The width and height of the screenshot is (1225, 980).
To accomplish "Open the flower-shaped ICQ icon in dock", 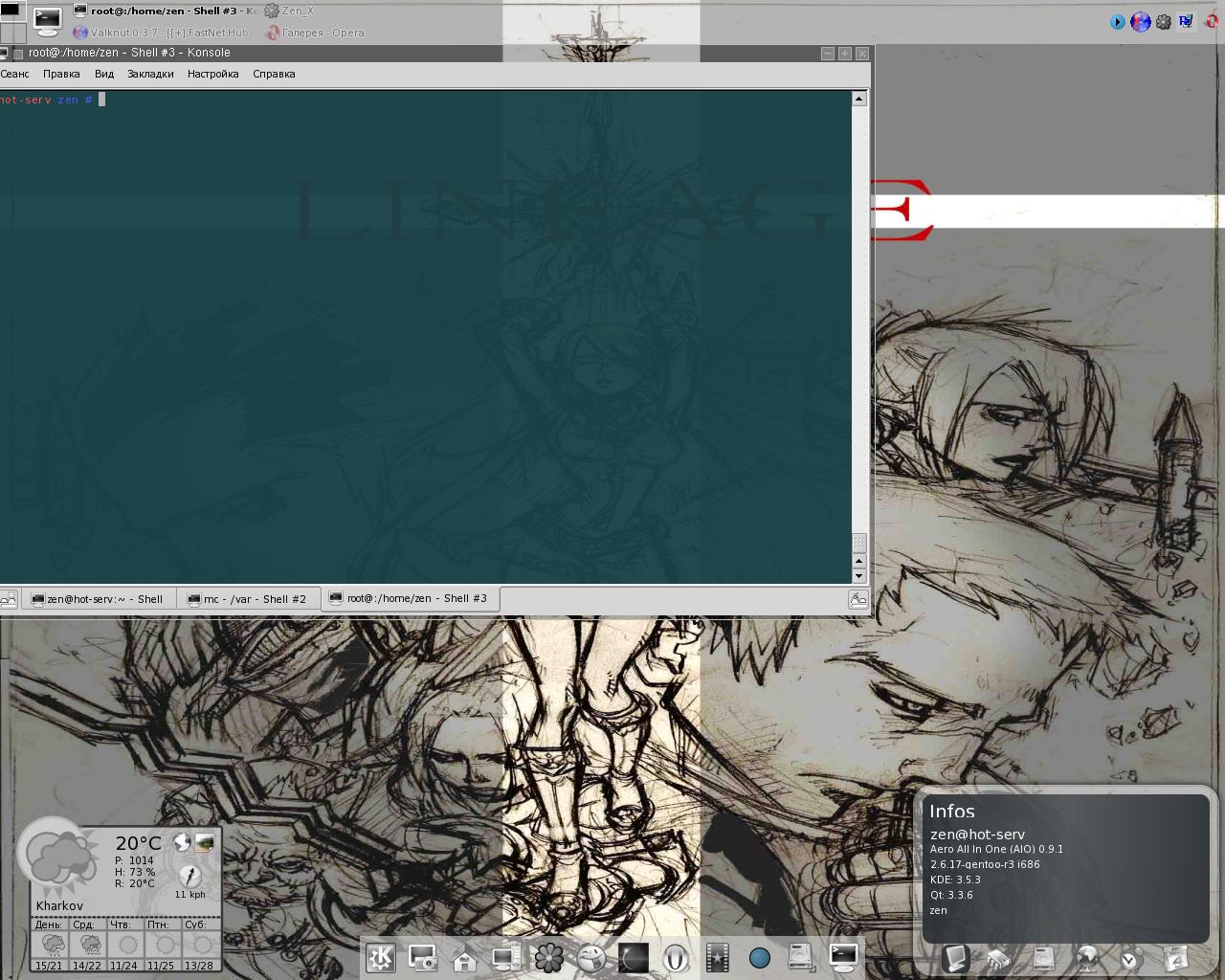I will coord(548,957).
